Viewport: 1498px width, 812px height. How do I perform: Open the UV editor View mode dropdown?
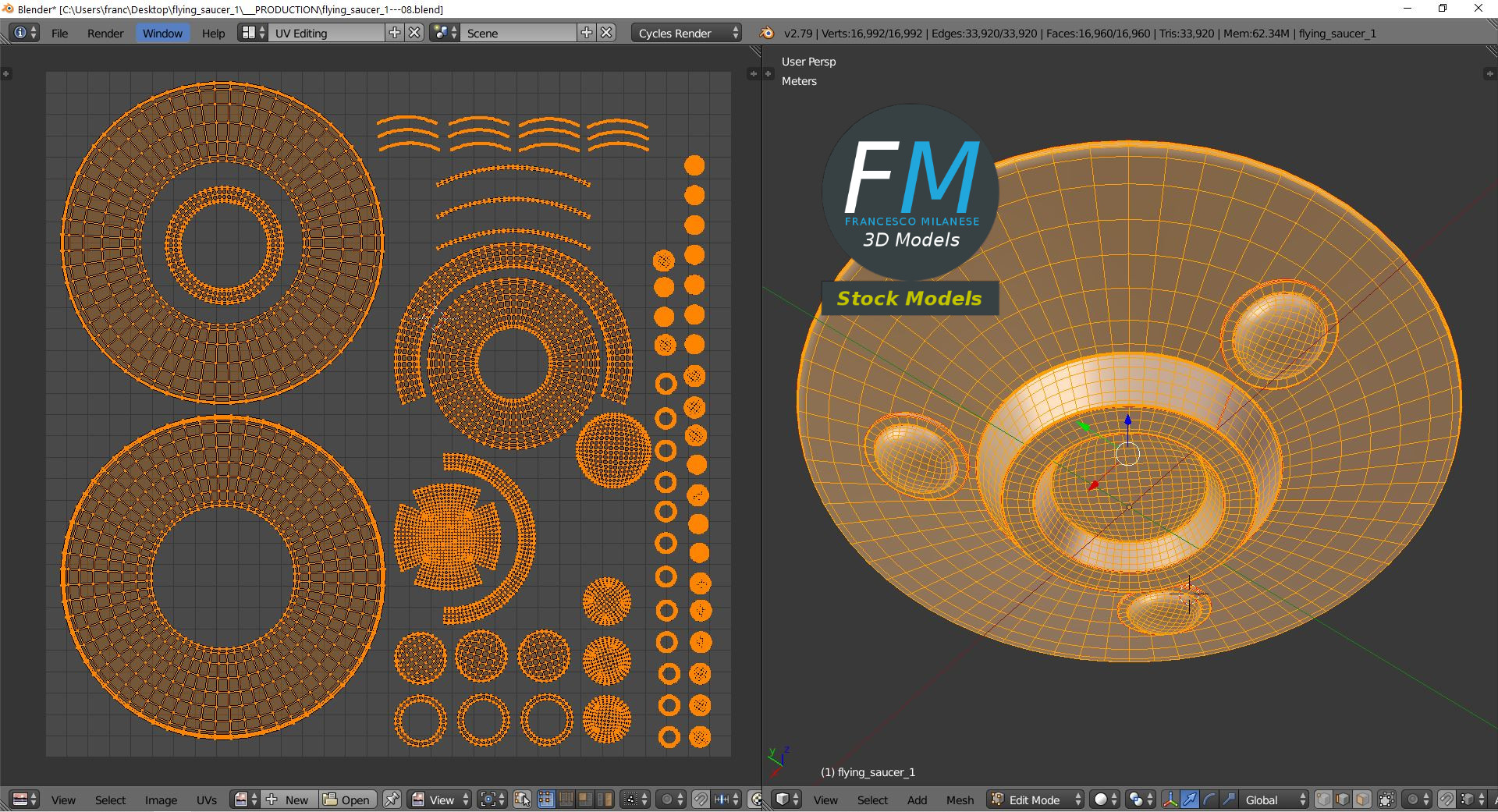click(439, 800)
